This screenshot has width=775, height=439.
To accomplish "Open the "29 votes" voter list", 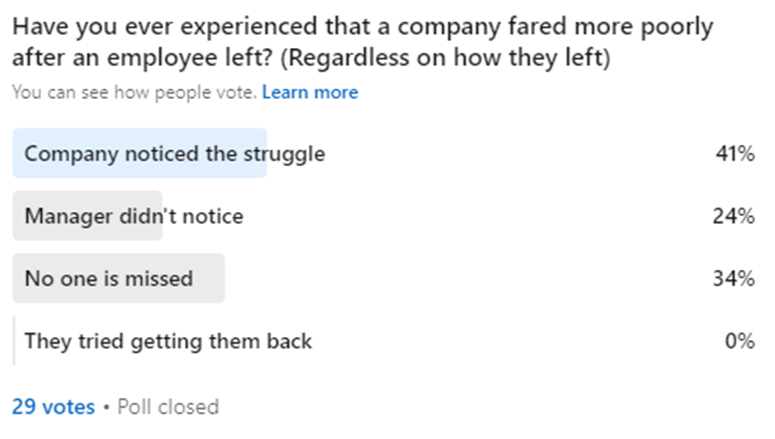I will (x=53, y=407).
